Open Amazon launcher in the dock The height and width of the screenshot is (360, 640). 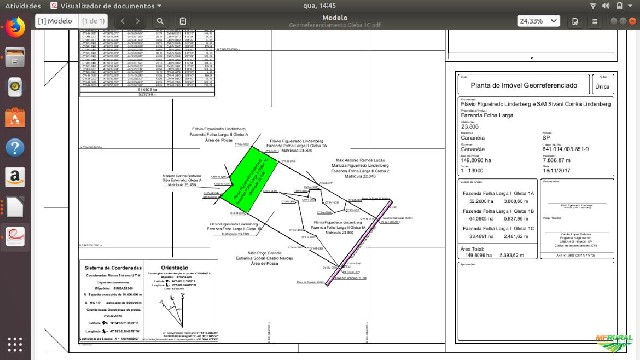15,177
